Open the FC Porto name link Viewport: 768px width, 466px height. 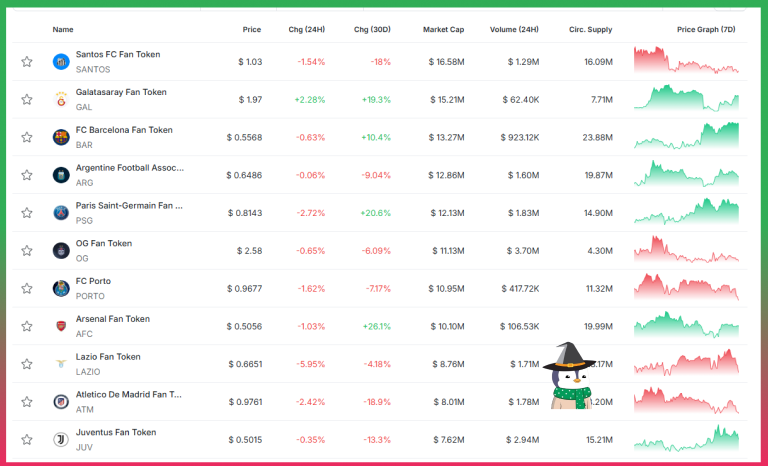point(93,281)
